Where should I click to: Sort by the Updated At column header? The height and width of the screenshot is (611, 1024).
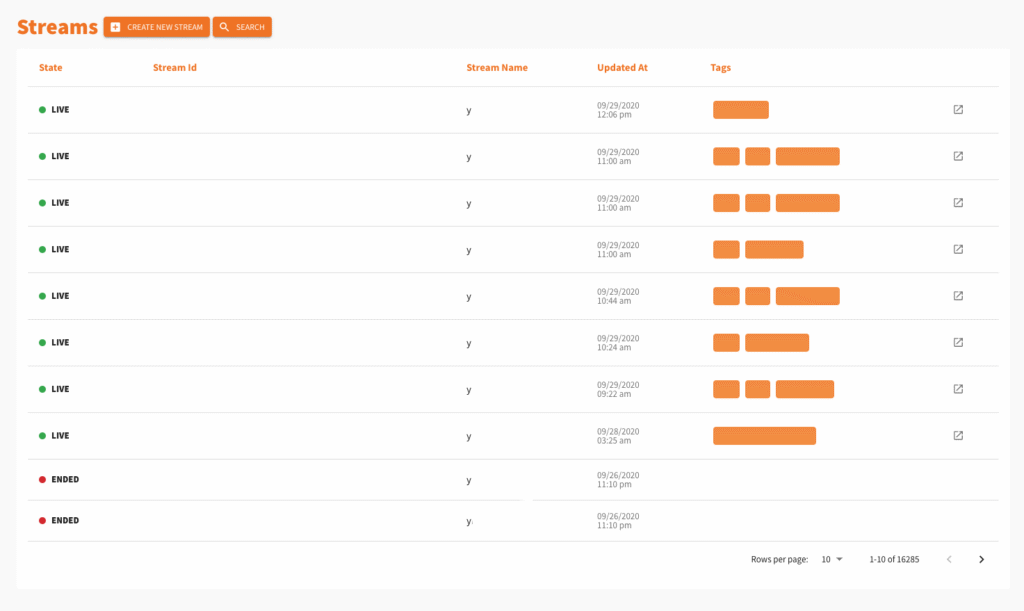click(x=622, y=68)
